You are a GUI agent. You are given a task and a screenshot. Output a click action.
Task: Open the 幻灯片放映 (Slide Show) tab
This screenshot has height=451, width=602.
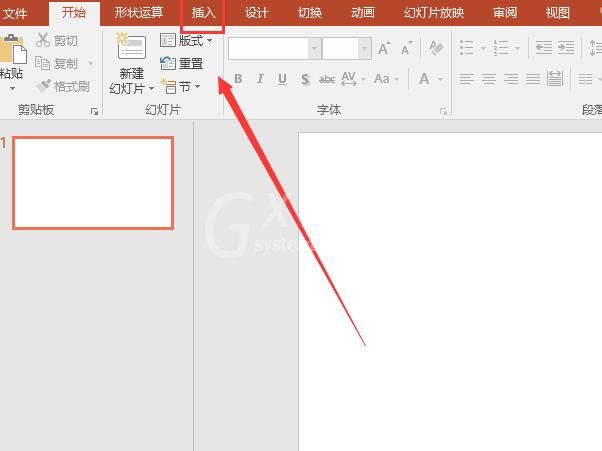click(x=434, y=13)
